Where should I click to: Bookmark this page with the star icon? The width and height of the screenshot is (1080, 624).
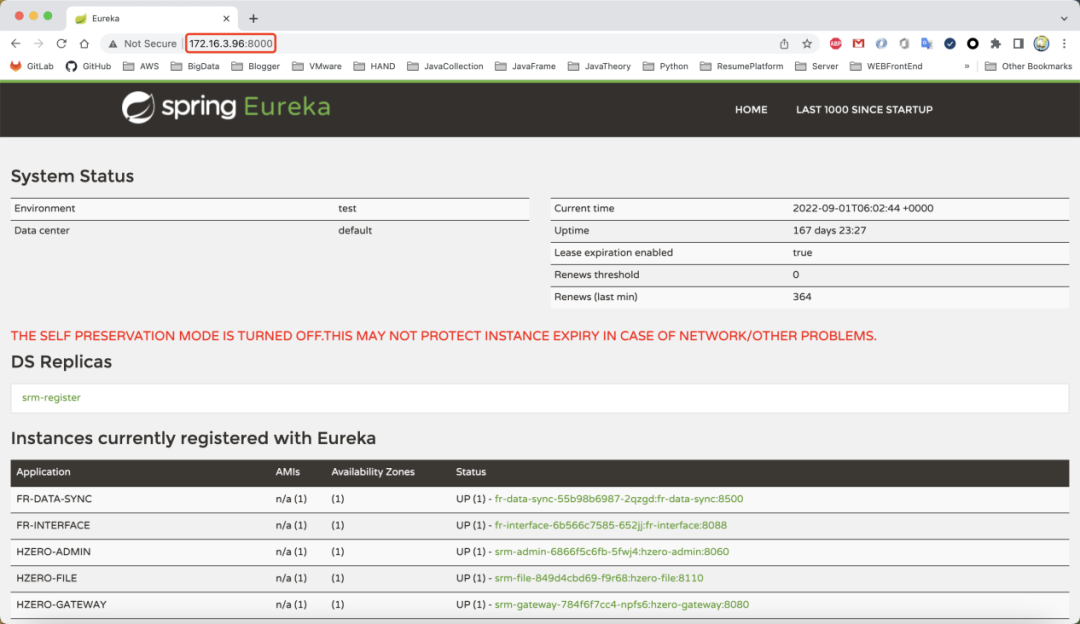[807, 43]
